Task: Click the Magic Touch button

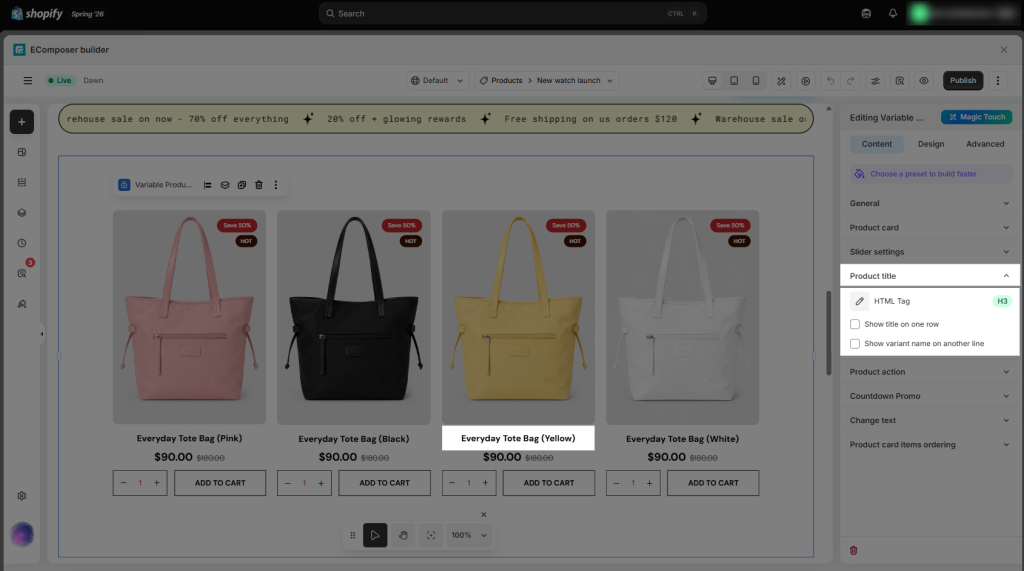Action: (x=976, y=117)
